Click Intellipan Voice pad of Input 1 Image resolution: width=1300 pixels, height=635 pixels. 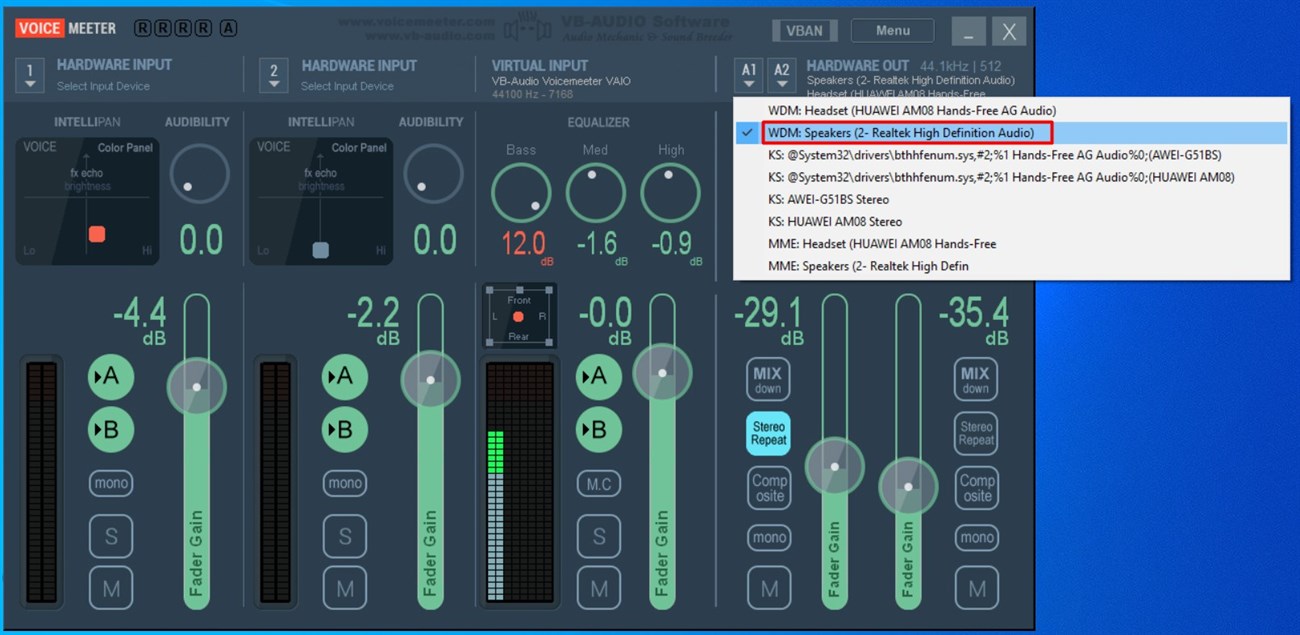(x=87, y=199)
